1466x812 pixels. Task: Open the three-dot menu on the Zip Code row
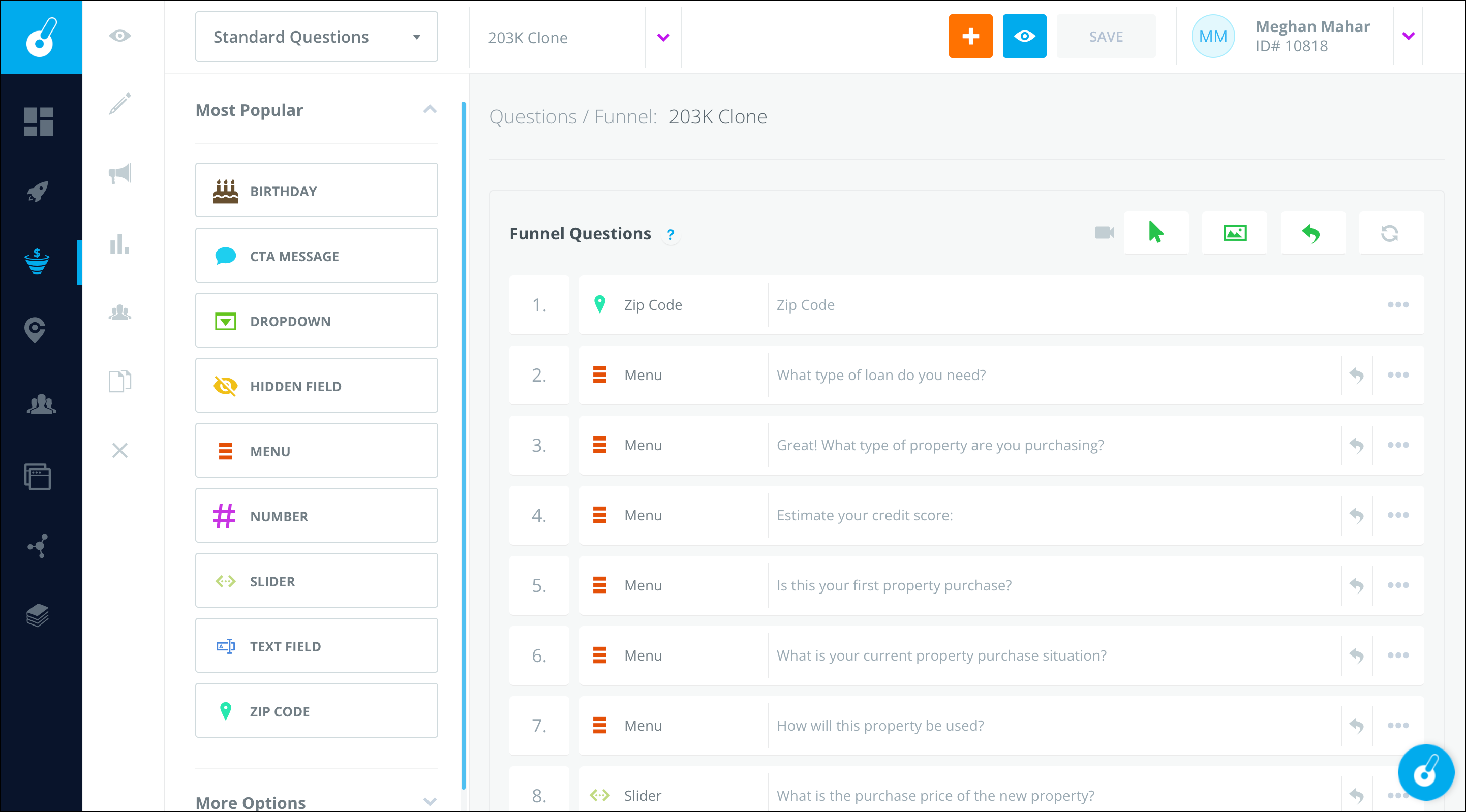(x=1398, y=305)
